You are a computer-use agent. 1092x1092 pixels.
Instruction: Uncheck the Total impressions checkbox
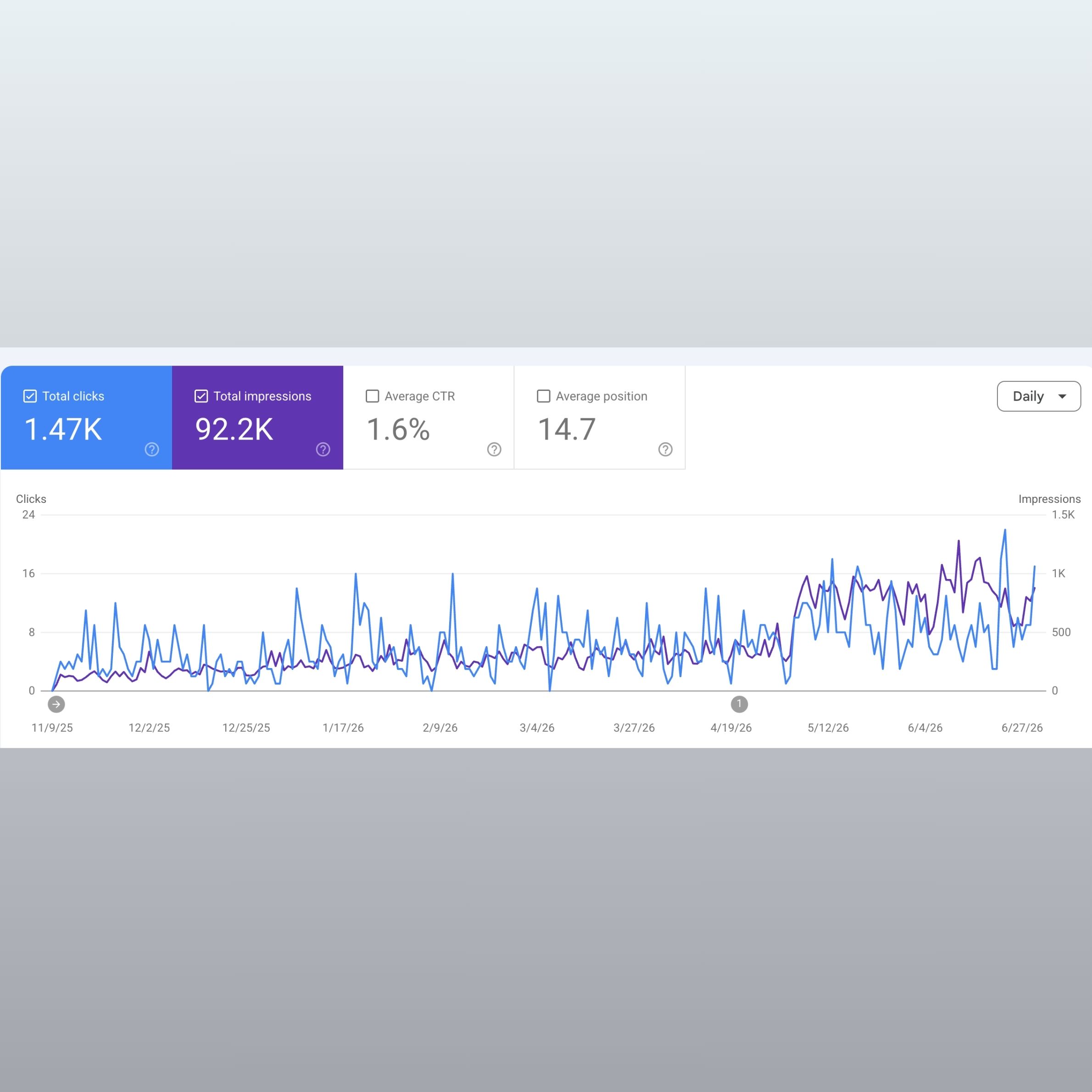pyautogui.click(x=201, y=396)
